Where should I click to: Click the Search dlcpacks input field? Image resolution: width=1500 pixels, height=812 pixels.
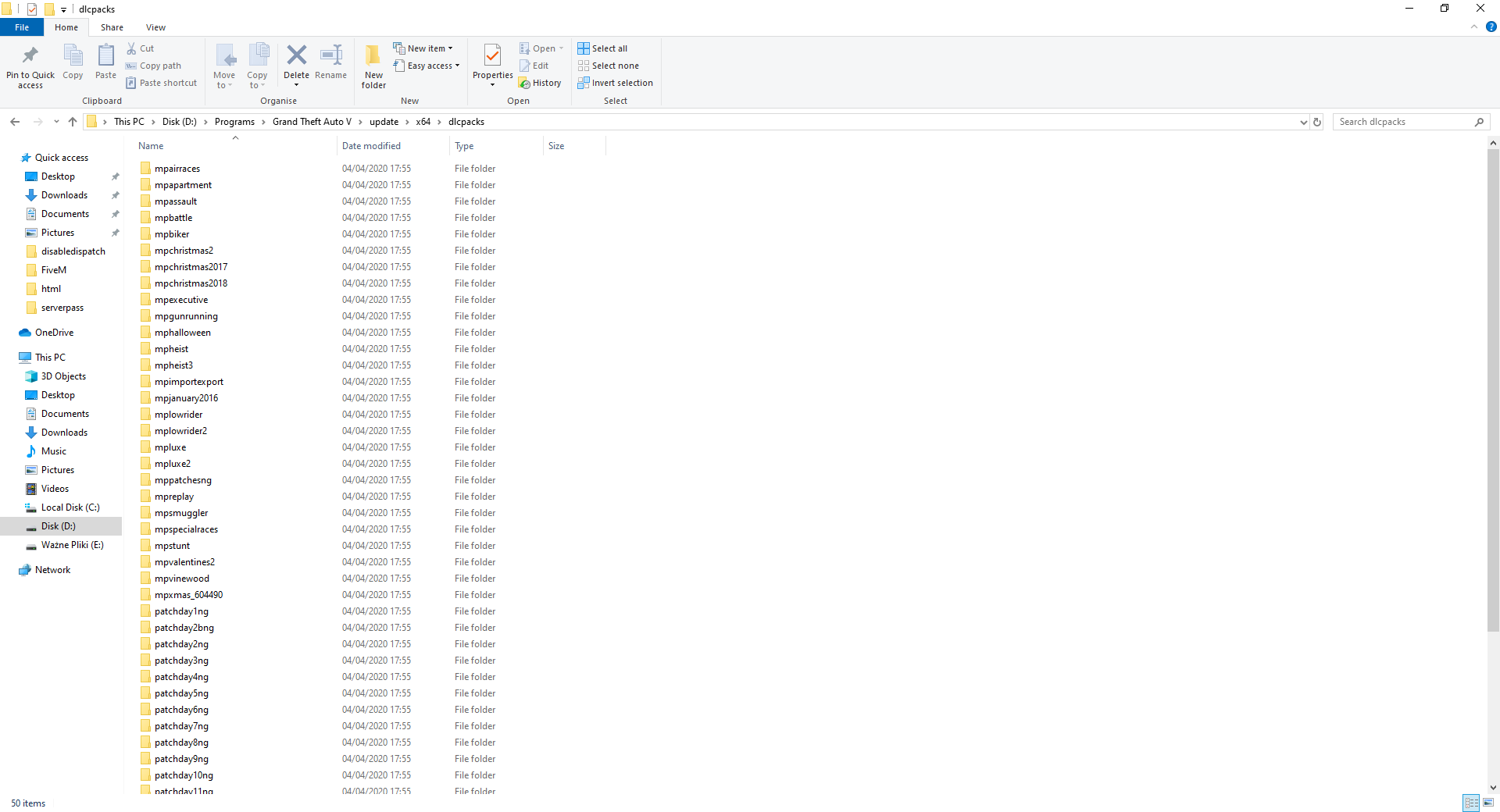point(1402,122)
